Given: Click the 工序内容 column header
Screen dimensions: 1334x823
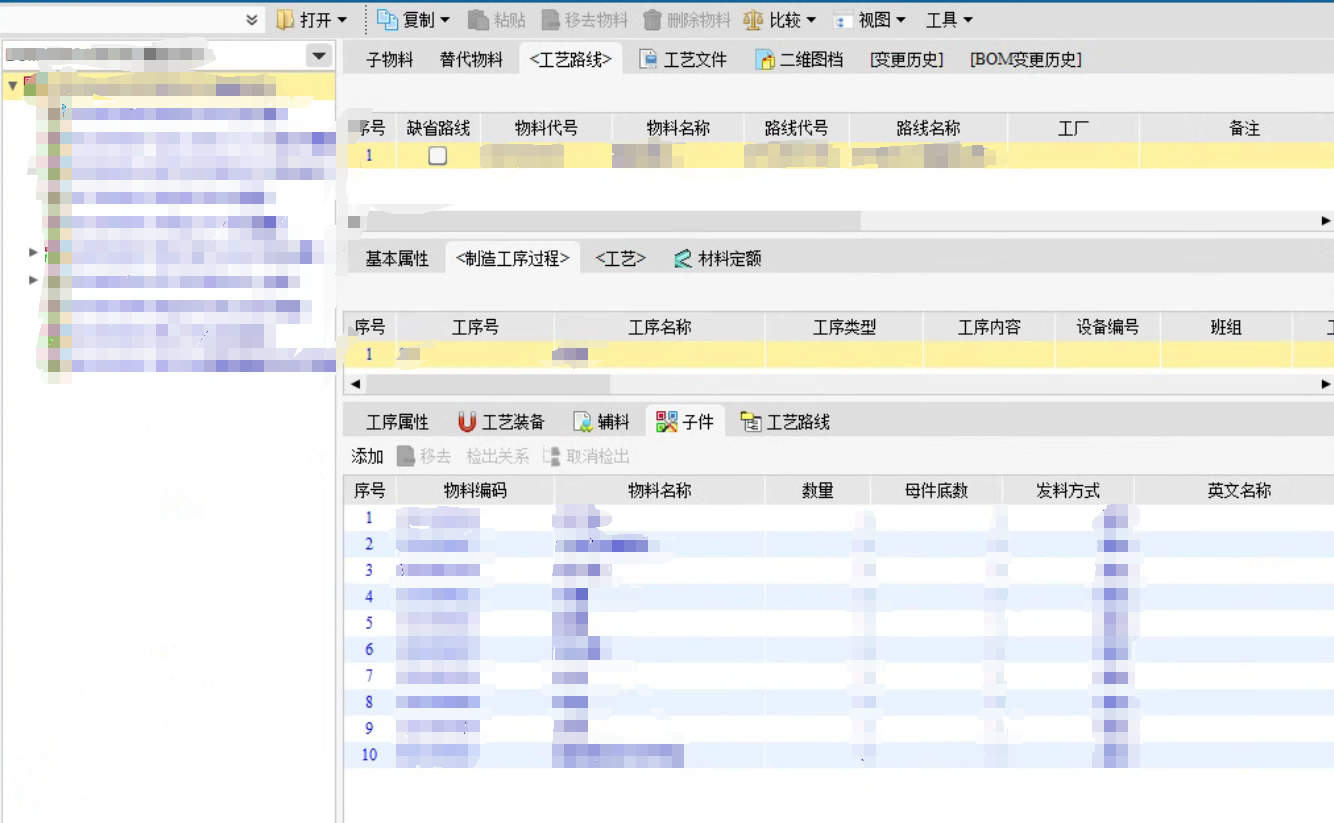Looking at the screenshot, I should tap(989, 327).
